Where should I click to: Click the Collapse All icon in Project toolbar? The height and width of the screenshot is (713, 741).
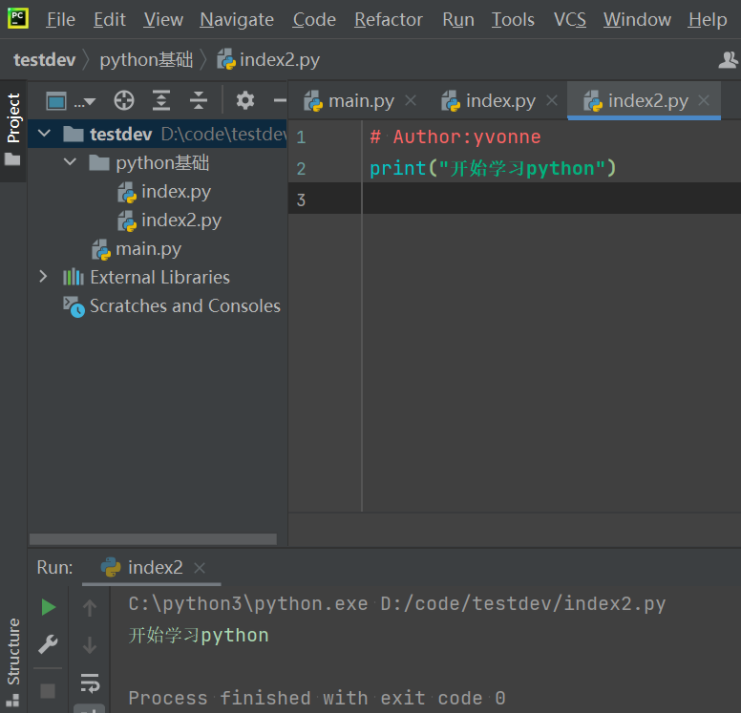199,100
